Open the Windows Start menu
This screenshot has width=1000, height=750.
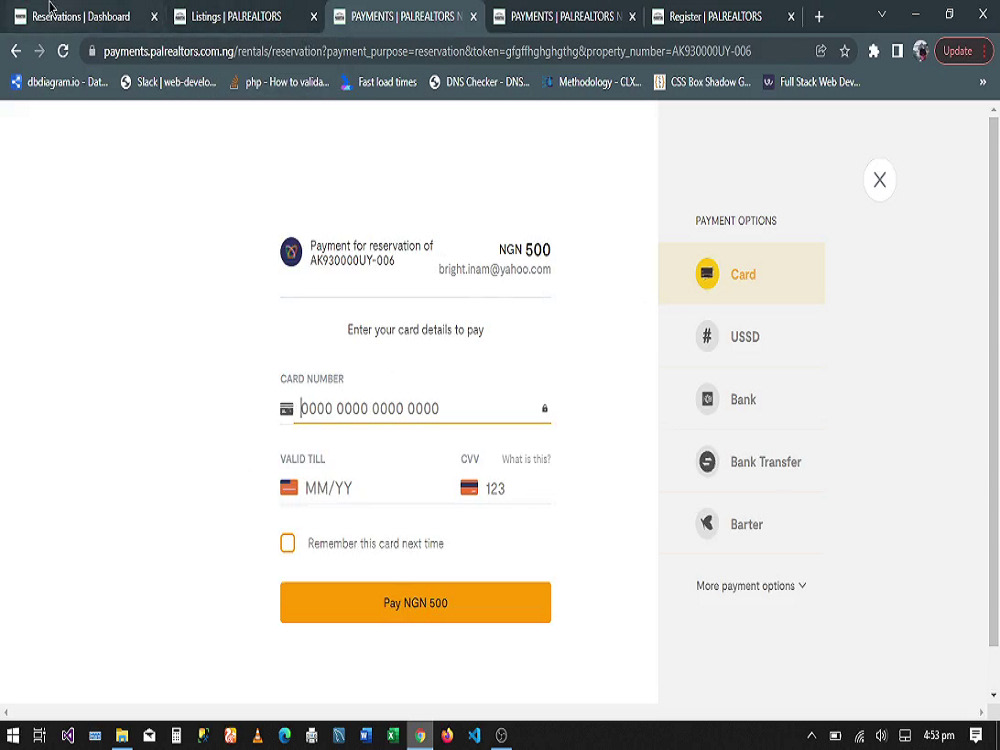point(13,735)
